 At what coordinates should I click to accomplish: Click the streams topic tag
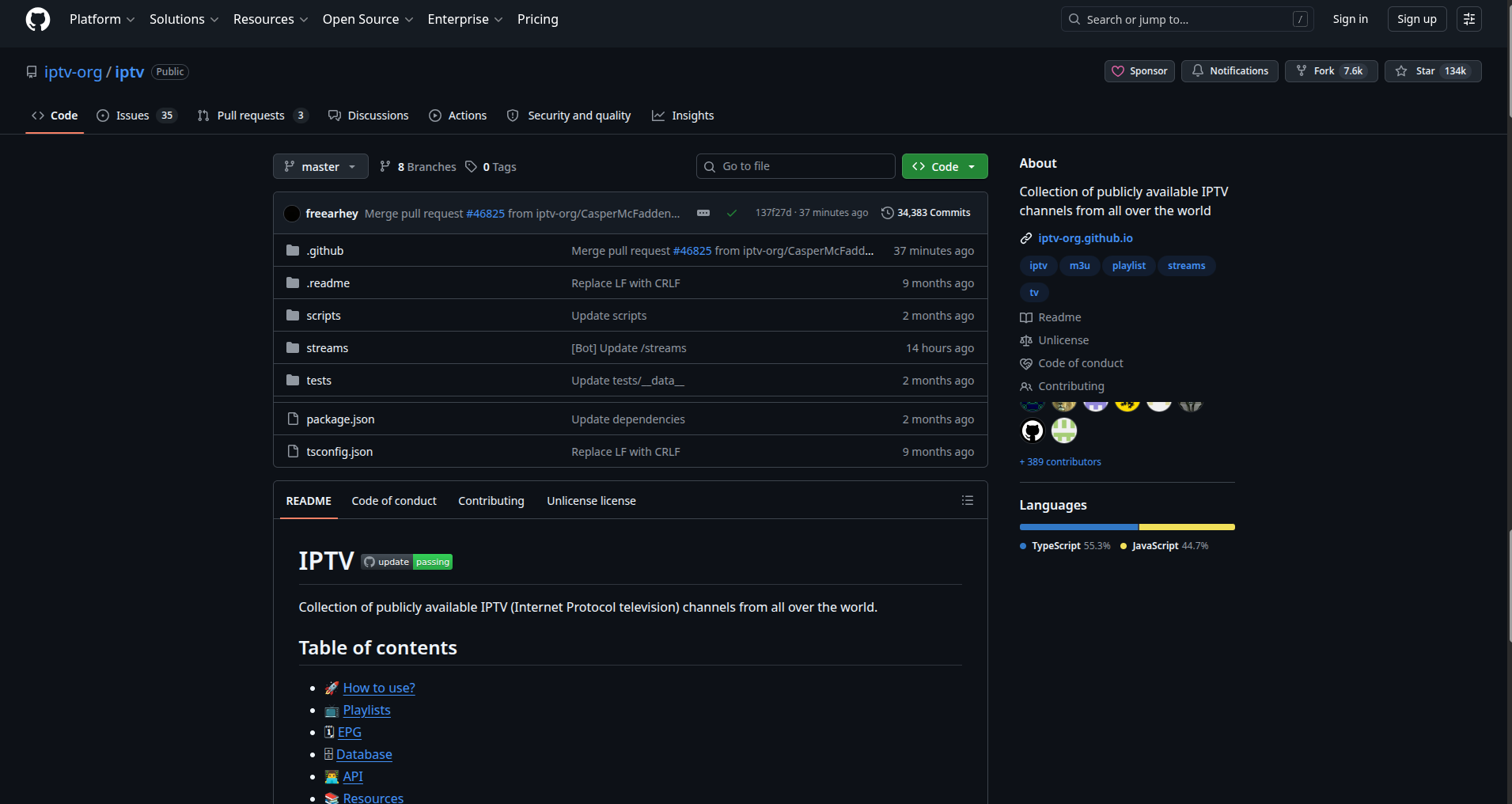pos(1186,266)
